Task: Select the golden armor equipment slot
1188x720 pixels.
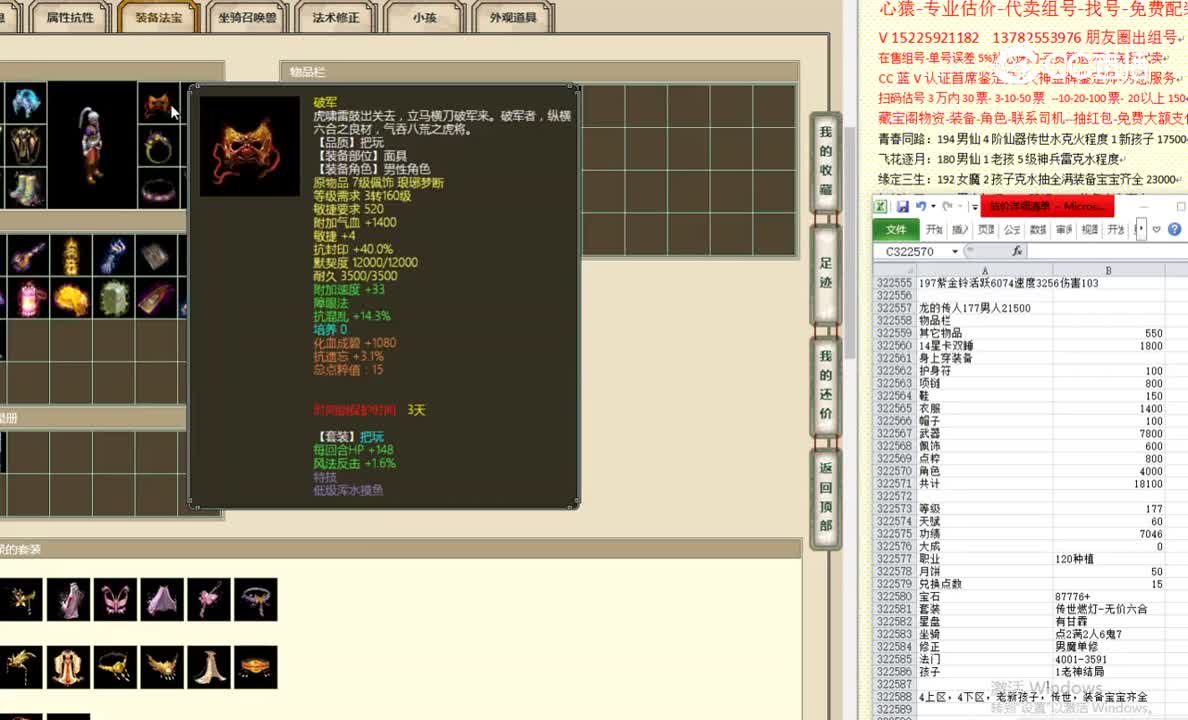Action: pyautogui.click(x=25, y=146)
